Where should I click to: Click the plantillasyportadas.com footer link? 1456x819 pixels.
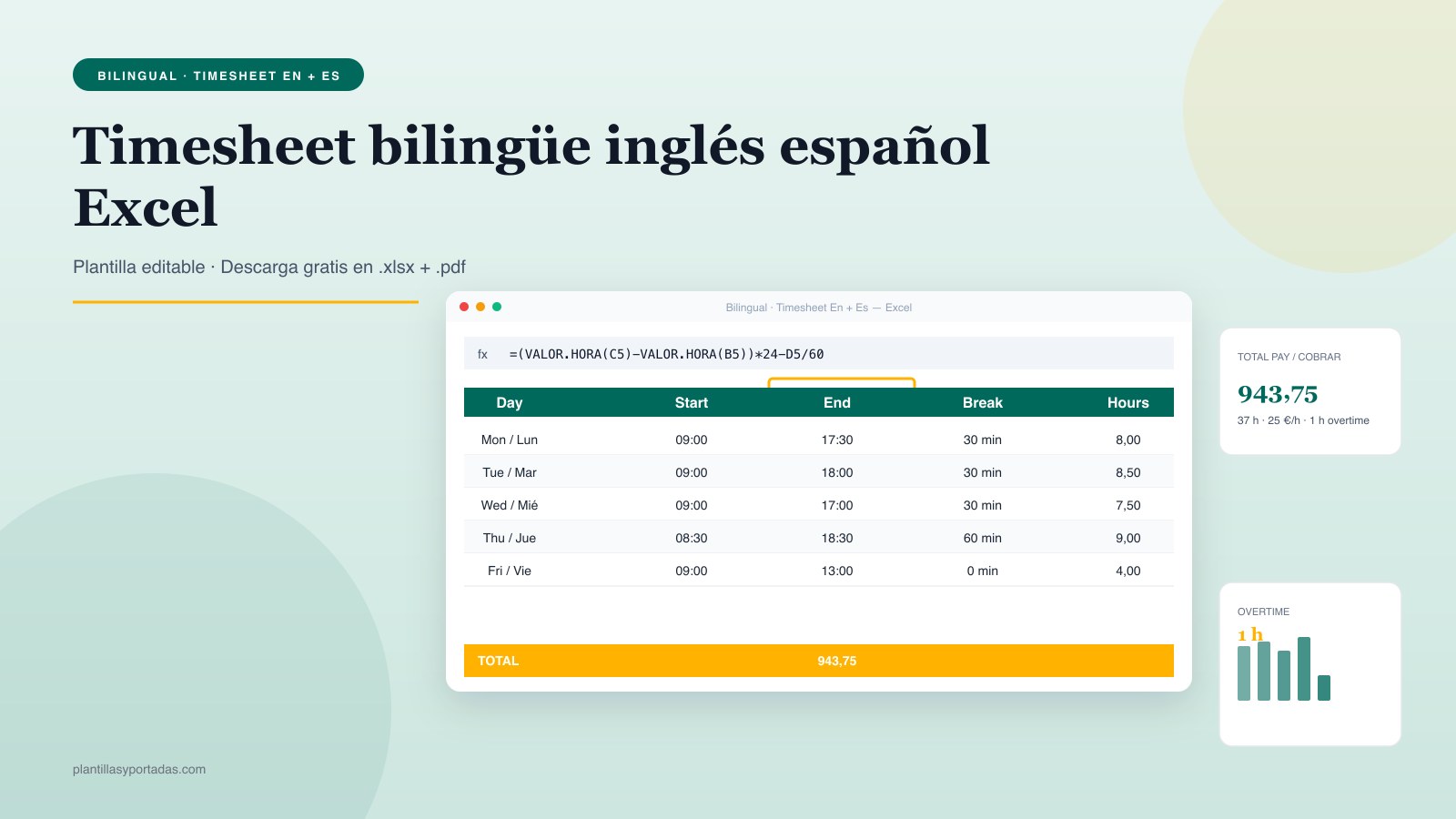click(x=139, y=769)
